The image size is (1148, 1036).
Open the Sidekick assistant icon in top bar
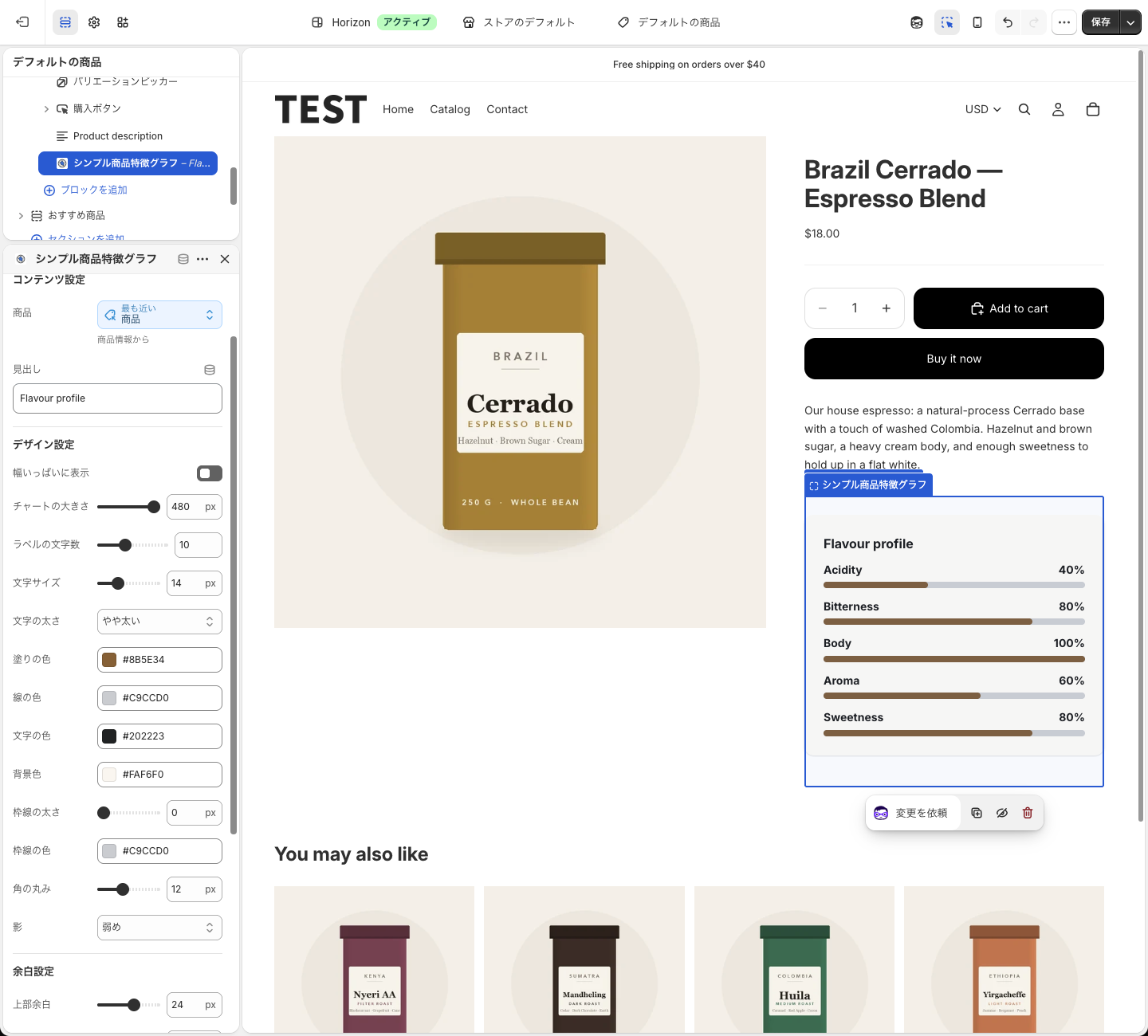[917, 22]
